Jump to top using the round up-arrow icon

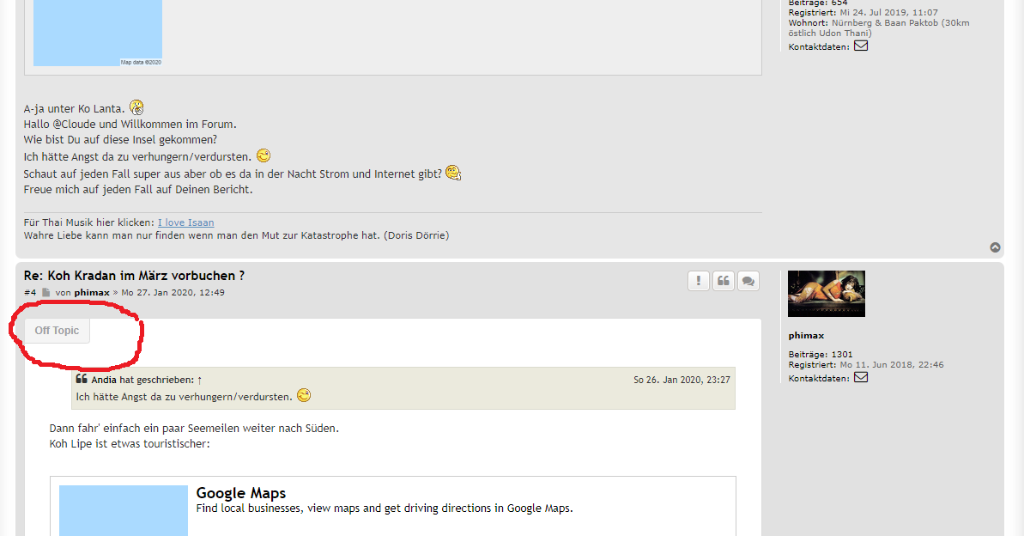point(995,247)
